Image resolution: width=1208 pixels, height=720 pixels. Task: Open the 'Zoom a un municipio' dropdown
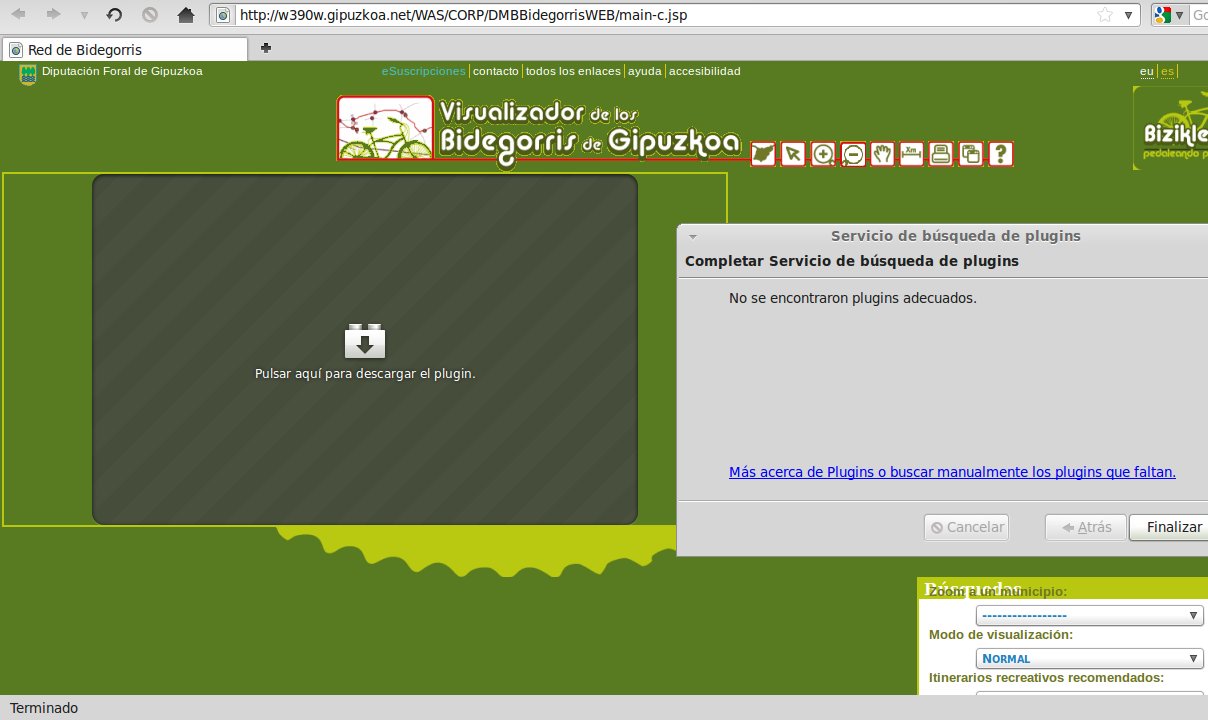click(1089, 615)
